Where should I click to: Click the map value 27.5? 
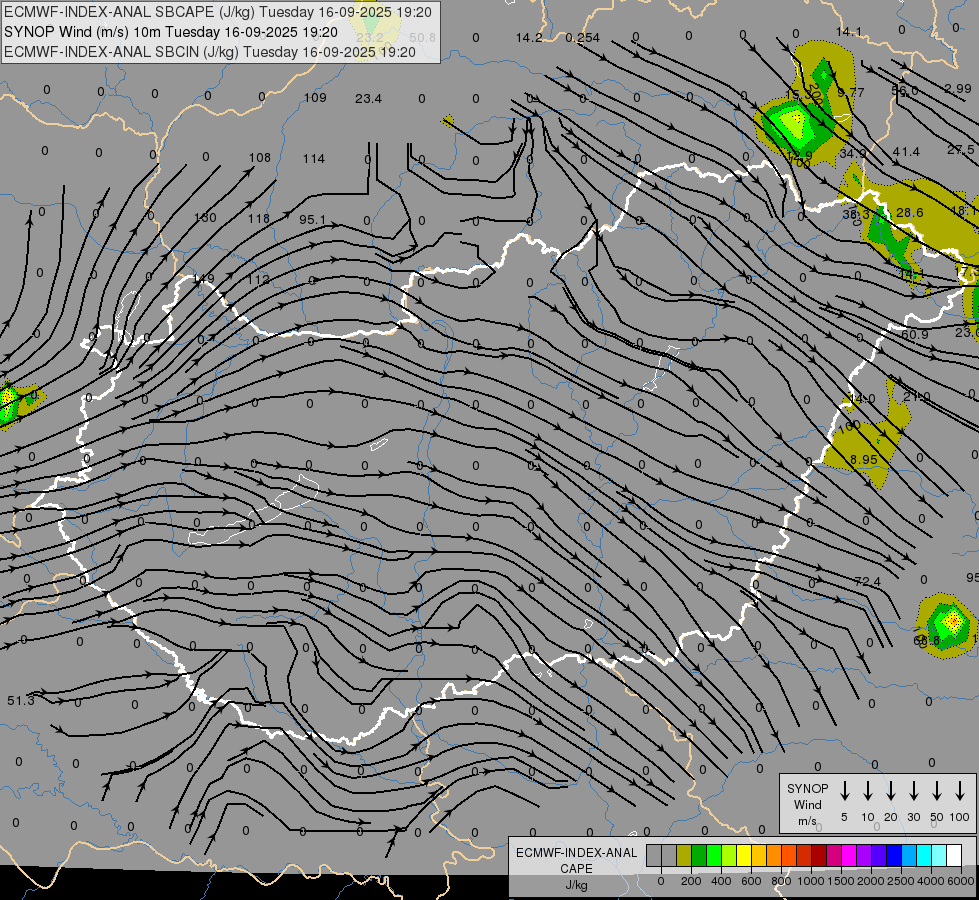960,150
